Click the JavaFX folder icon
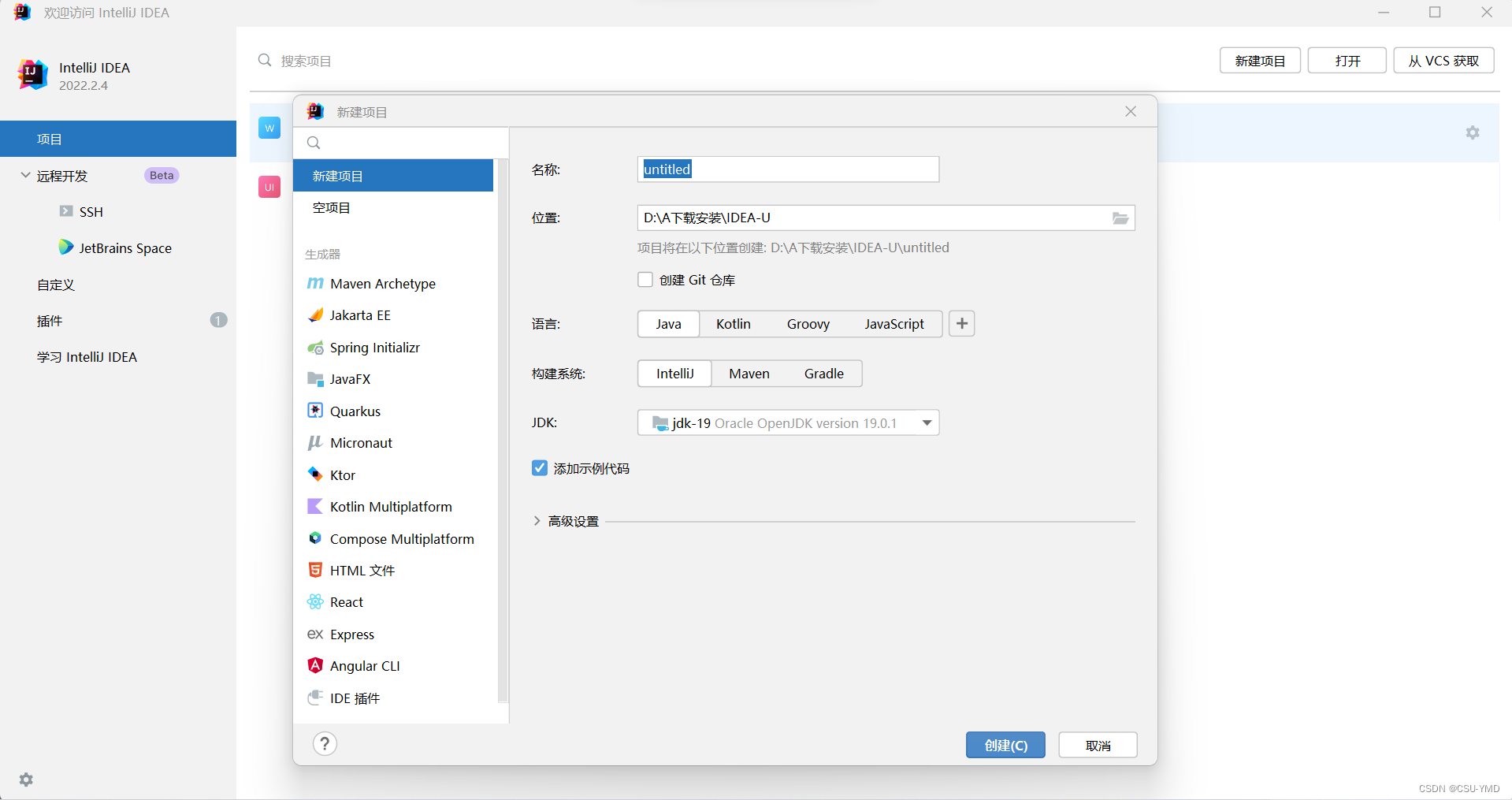The image size is (1512, 800). click(315, 379)
